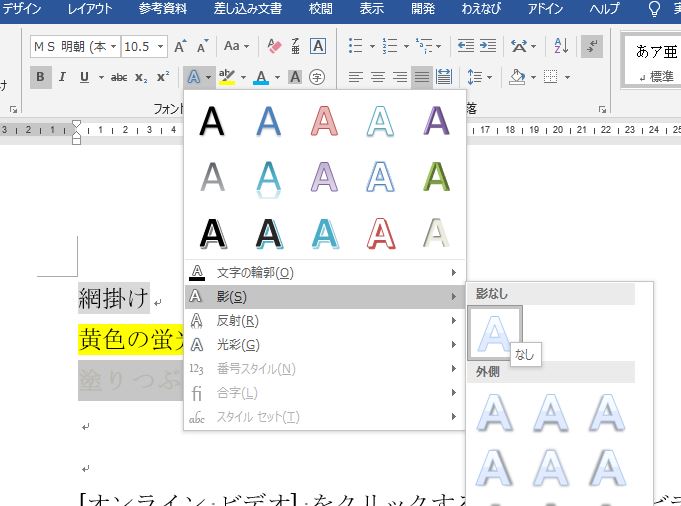The height and width of the screenshot is (506, 681).
Task: Open the 影(S) submenu item
Action: click(x=324, y=297)
